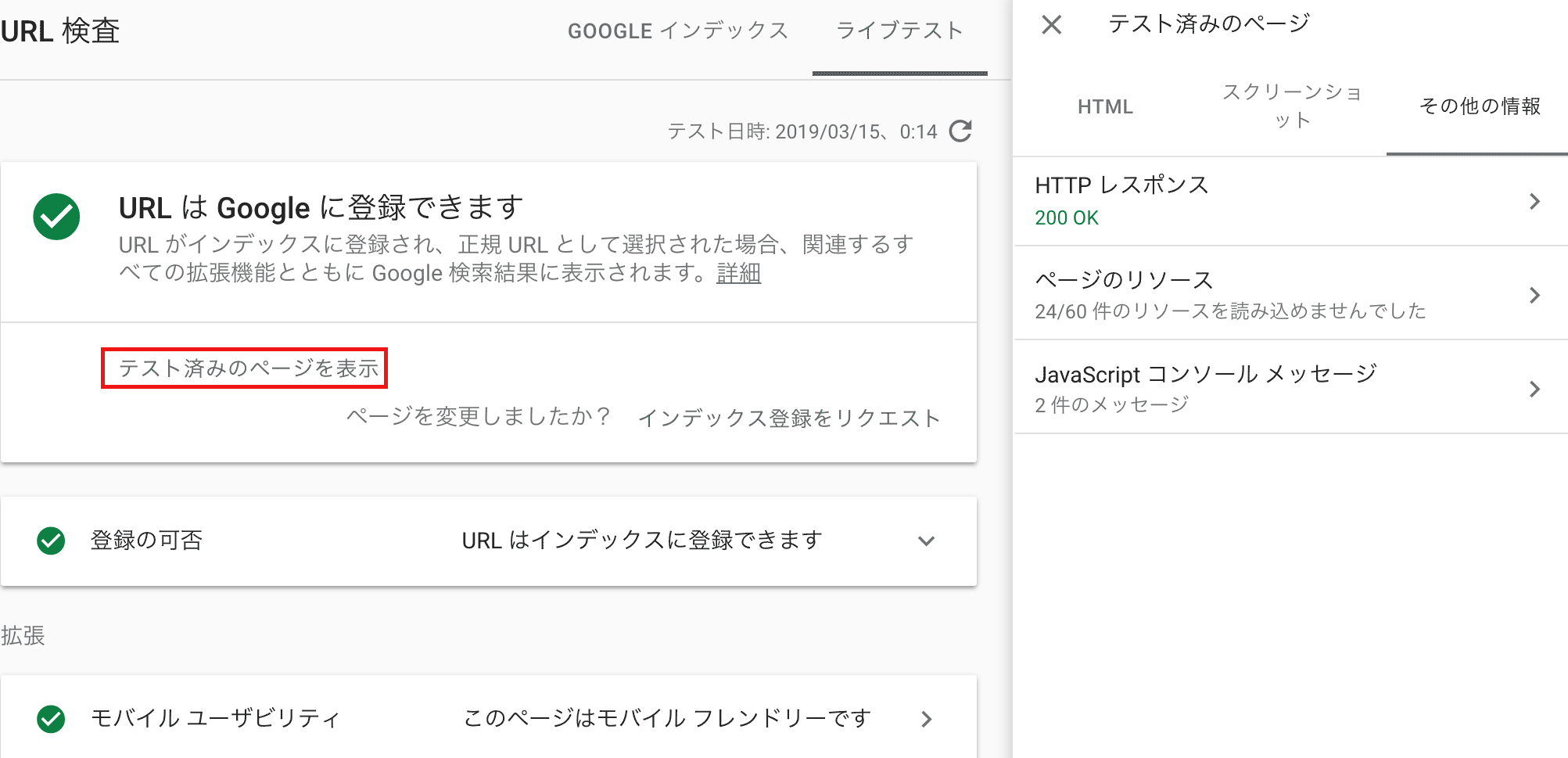This screenshot has width=1568, height=758.
Task: Open ページのリソース chevron arrow
Action: pyautogui.click(x=1534, y=295)
